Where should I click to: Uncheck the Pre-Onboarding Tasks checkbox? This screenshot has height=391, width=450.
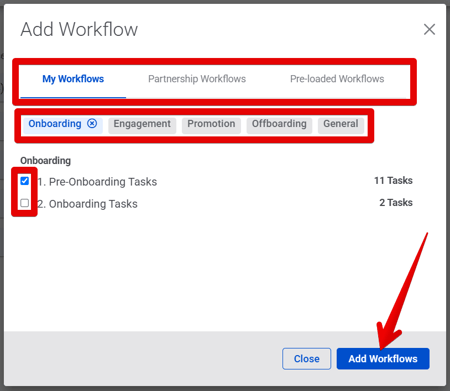[25, 181]
